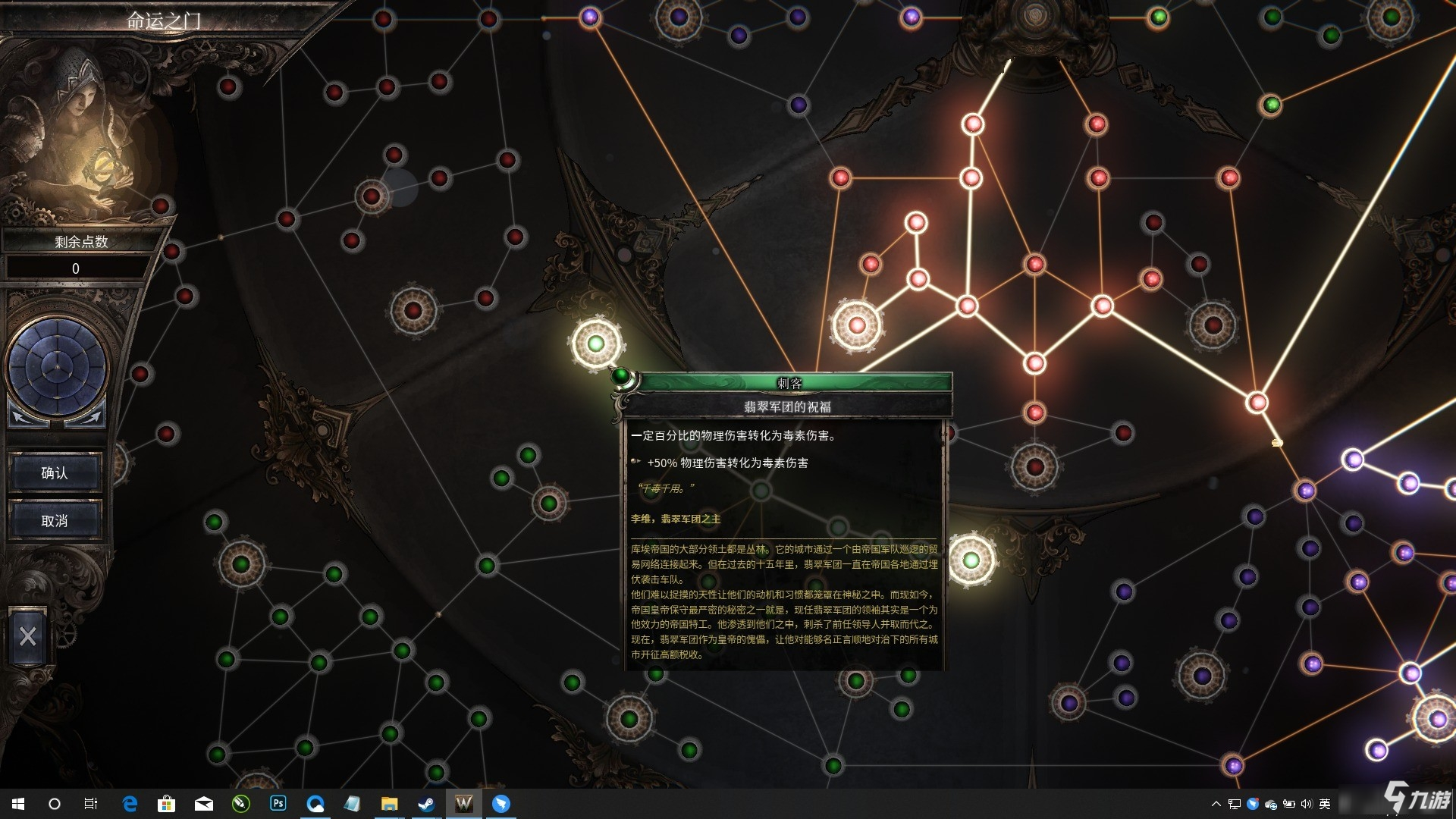The height and width of the screenshot is (819, 1456).
Task: Select the large glowing green node right of the tooltip
Action: tap(971, 560)
